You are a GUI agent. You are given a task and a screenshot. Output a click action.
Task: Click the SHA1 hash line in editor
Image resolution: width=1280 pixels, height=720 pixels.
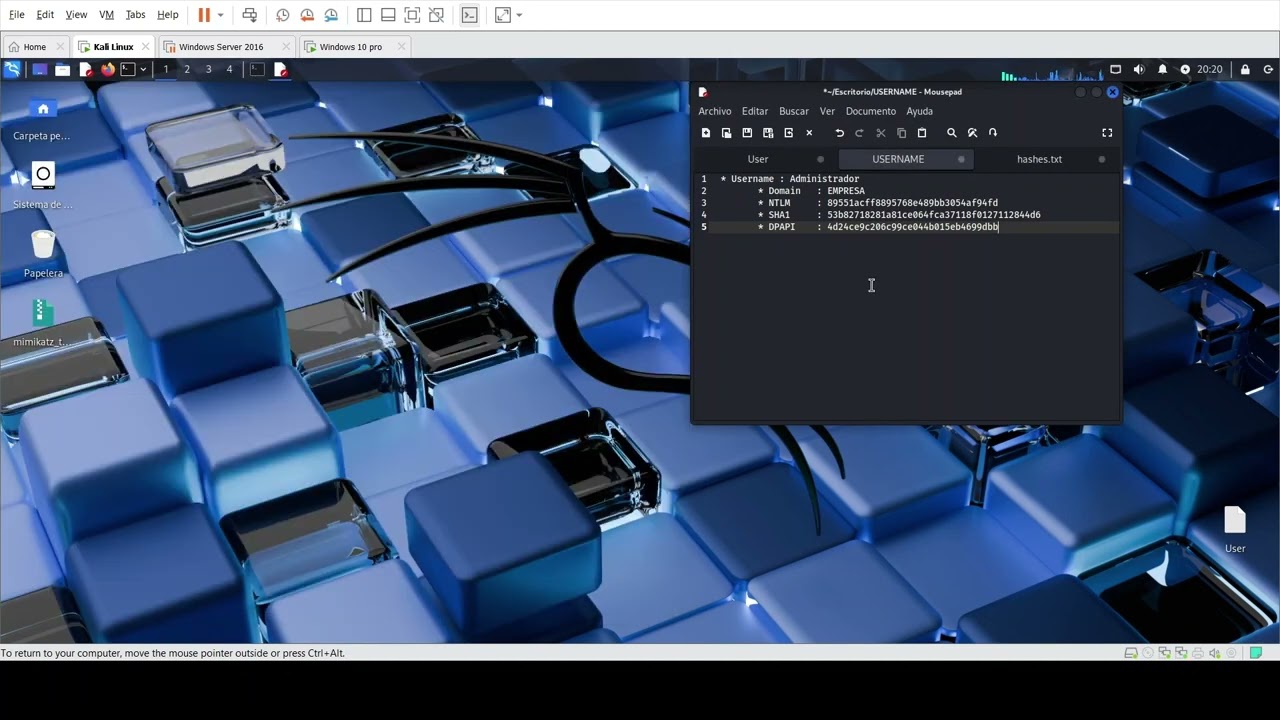[899, 215]
